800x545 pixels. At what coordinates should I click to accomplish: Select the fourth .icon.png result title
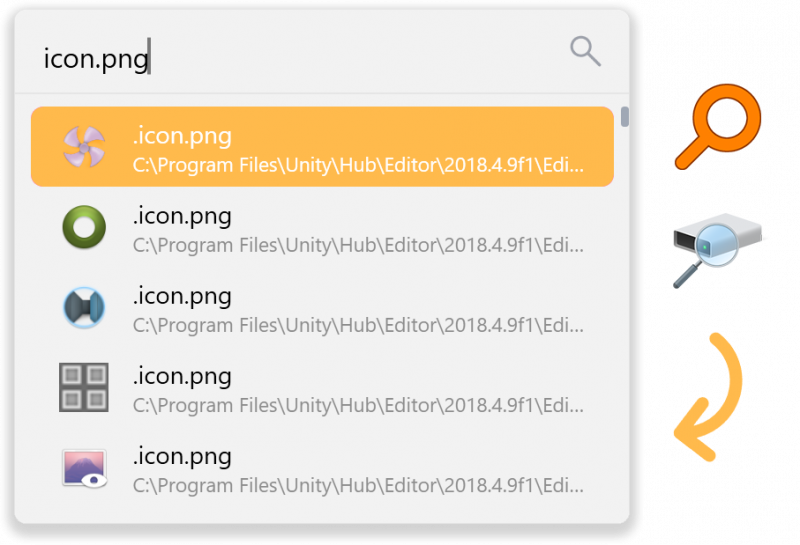[x=182, y=377]
